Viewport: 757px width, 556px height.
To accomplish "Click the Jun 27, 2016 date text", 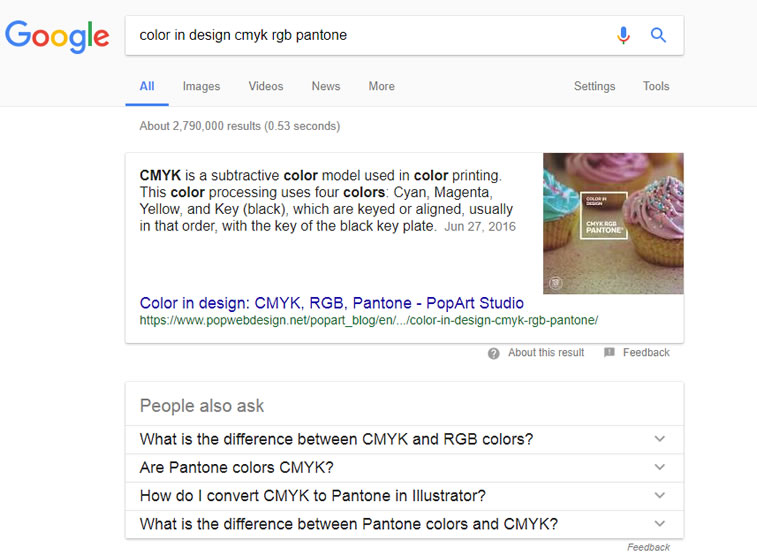I will tap(480, 226).
